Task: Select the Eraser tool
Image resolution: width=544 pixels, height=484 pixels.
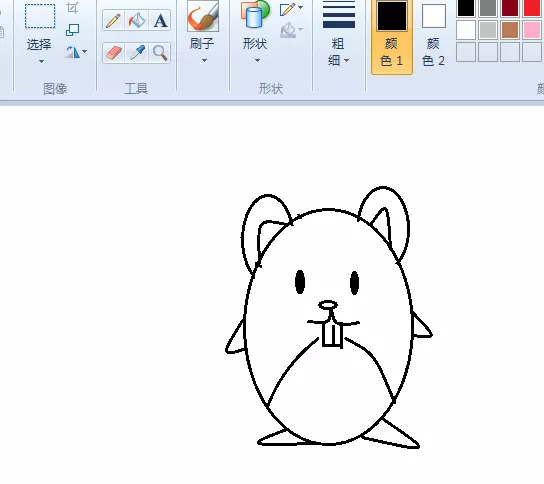Action: (113, 53)
